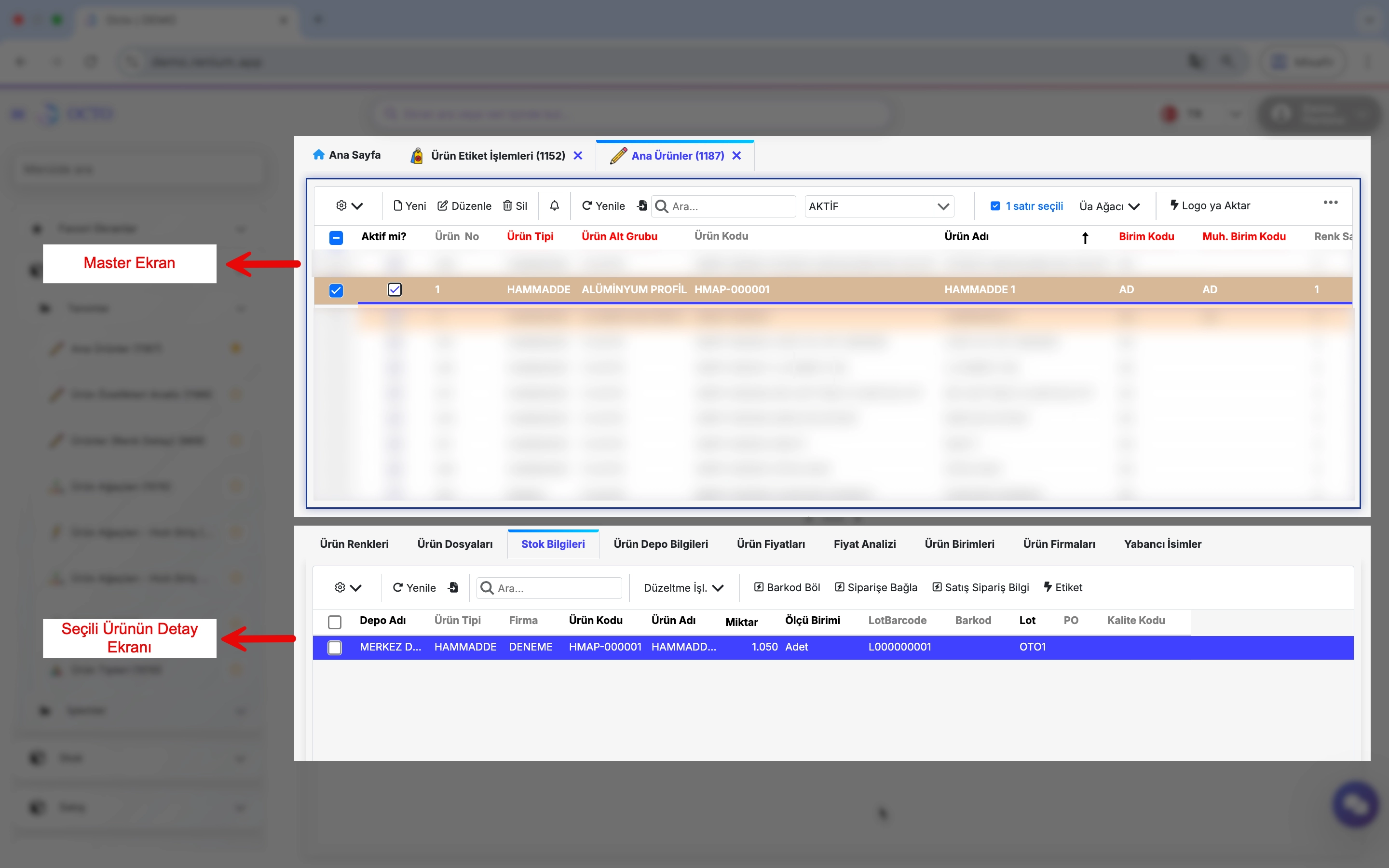
Task: Open the Ürün Depo Bilgileri tab
Action: coord(660,543)
